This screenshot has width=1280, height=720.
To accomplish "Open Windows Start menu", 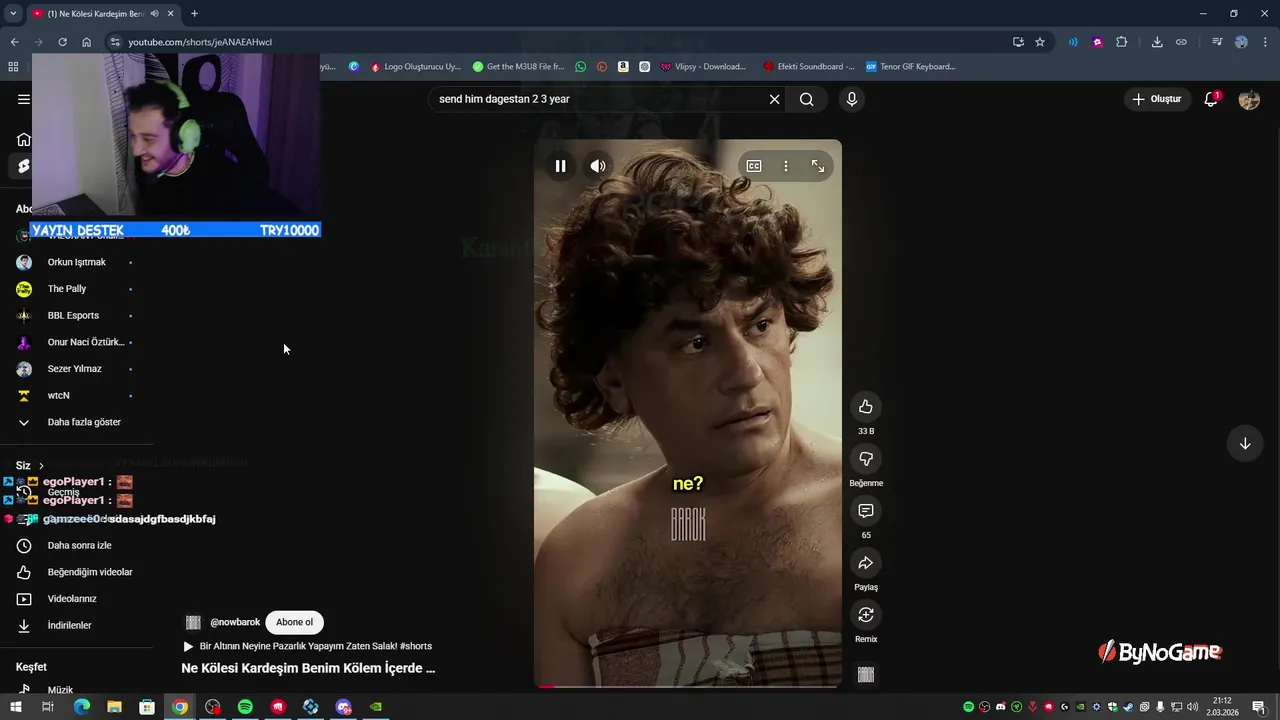I will (x=15, y=707).
